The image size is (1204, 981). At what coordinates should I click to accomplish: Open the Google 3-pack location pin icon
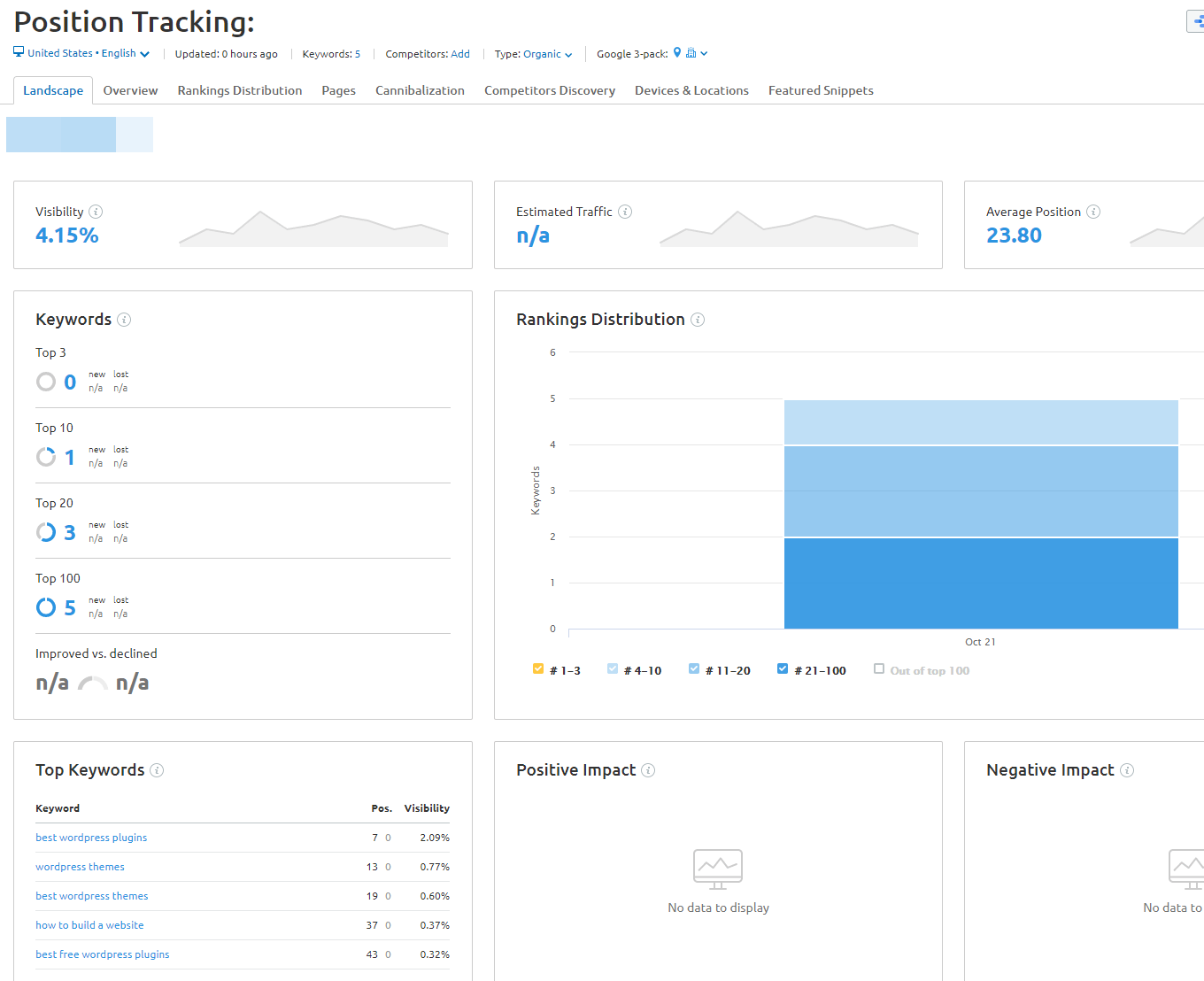(x=676, y=53)
